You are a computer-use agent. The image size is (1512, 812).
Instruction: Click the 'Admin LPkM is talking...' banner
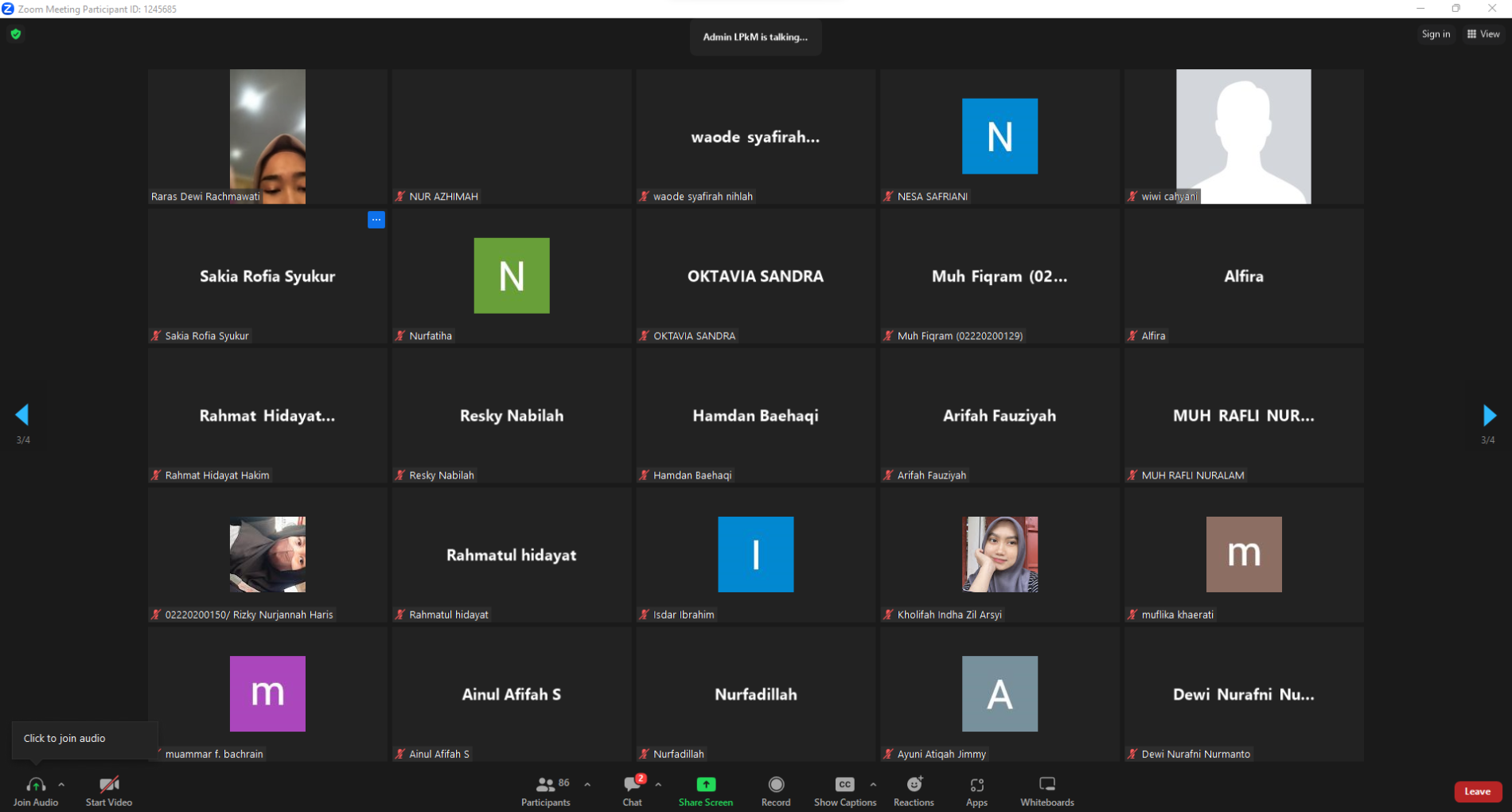[755, 37]
